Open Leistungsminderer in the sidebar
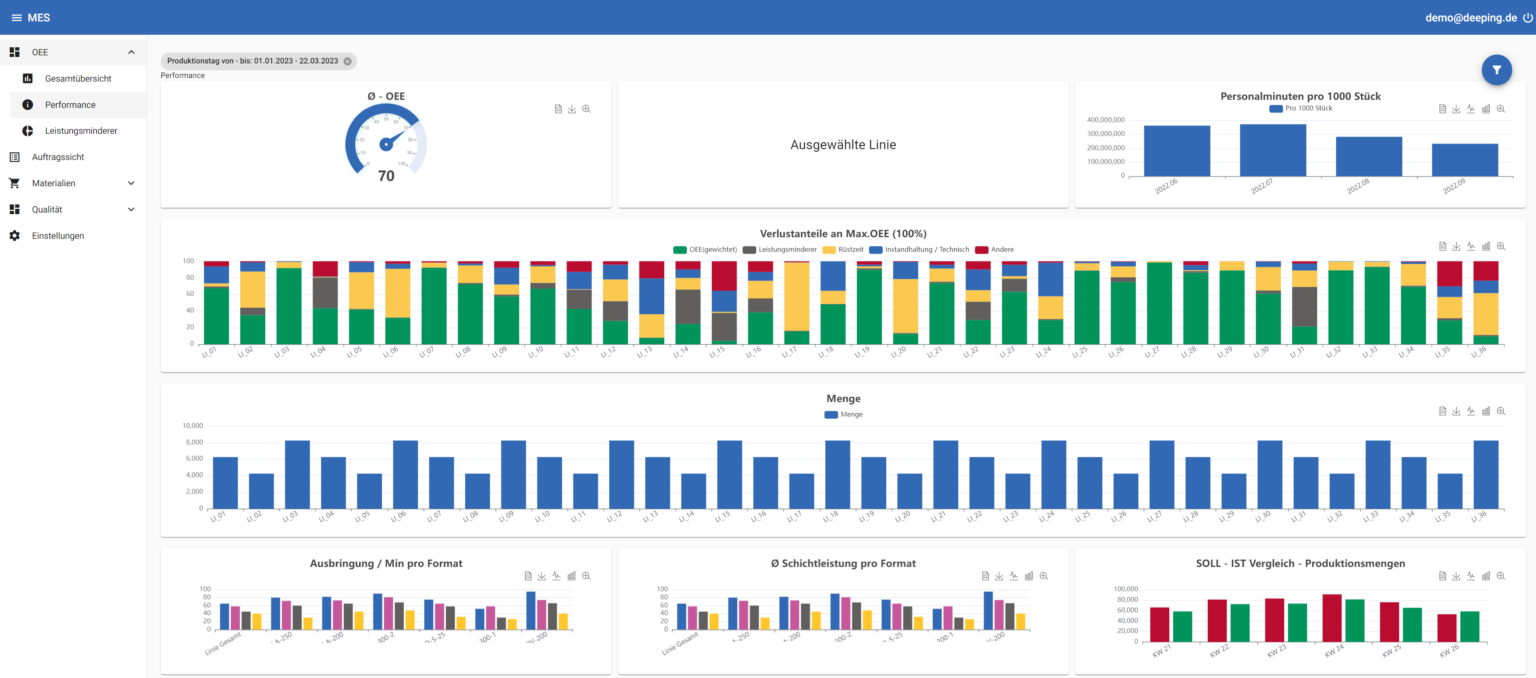Image resolution: width=1536 pixels, height=678 pixels. [81, 131]
